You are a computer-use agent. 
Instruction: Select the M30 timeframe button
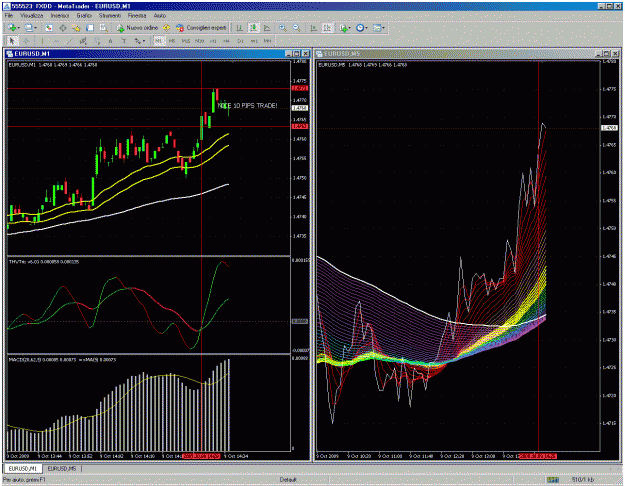pyautogui.click(x=199, y=41)
